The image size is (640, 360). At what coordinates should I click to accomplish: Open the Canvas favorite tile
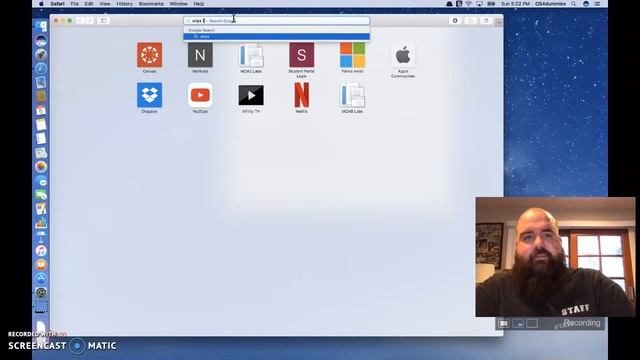click(149, 55)
